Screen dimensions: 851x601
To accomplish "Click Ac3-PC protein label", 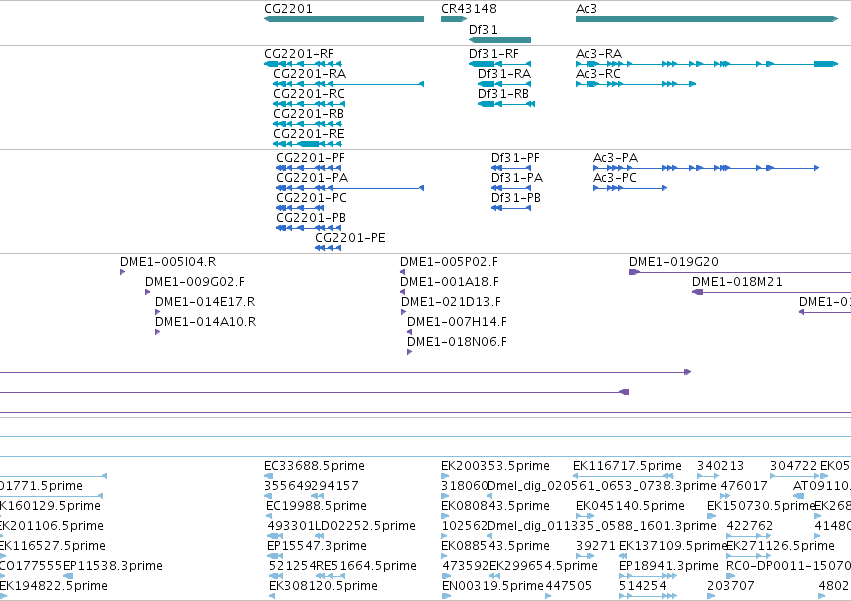I will click(x=615, y=178).
